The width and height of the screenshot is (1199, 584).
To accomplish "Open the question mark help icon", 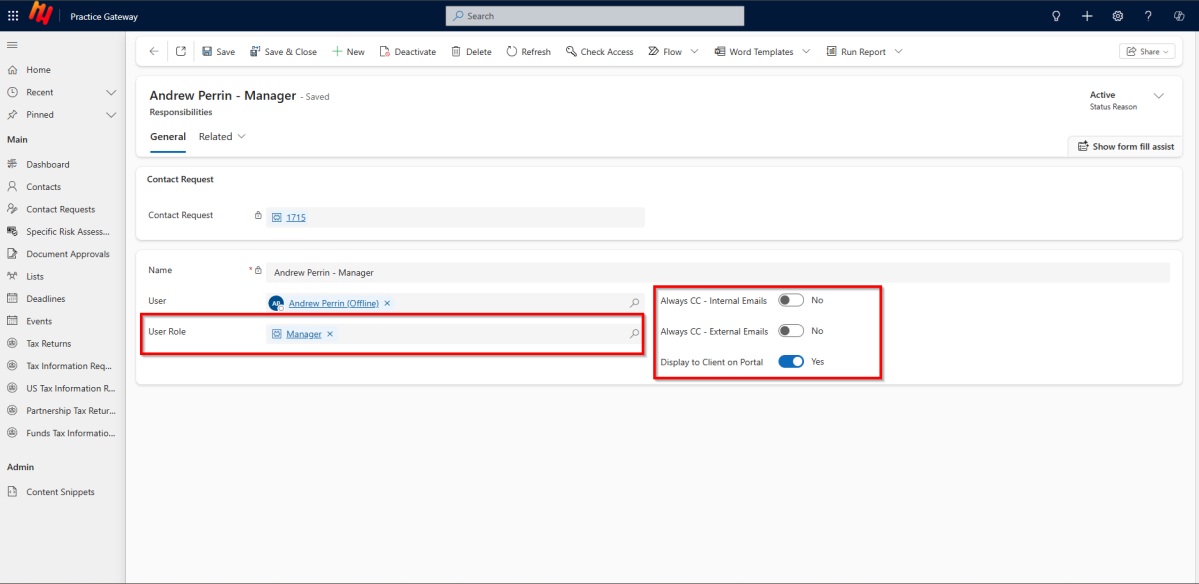I will point(1148,15).
